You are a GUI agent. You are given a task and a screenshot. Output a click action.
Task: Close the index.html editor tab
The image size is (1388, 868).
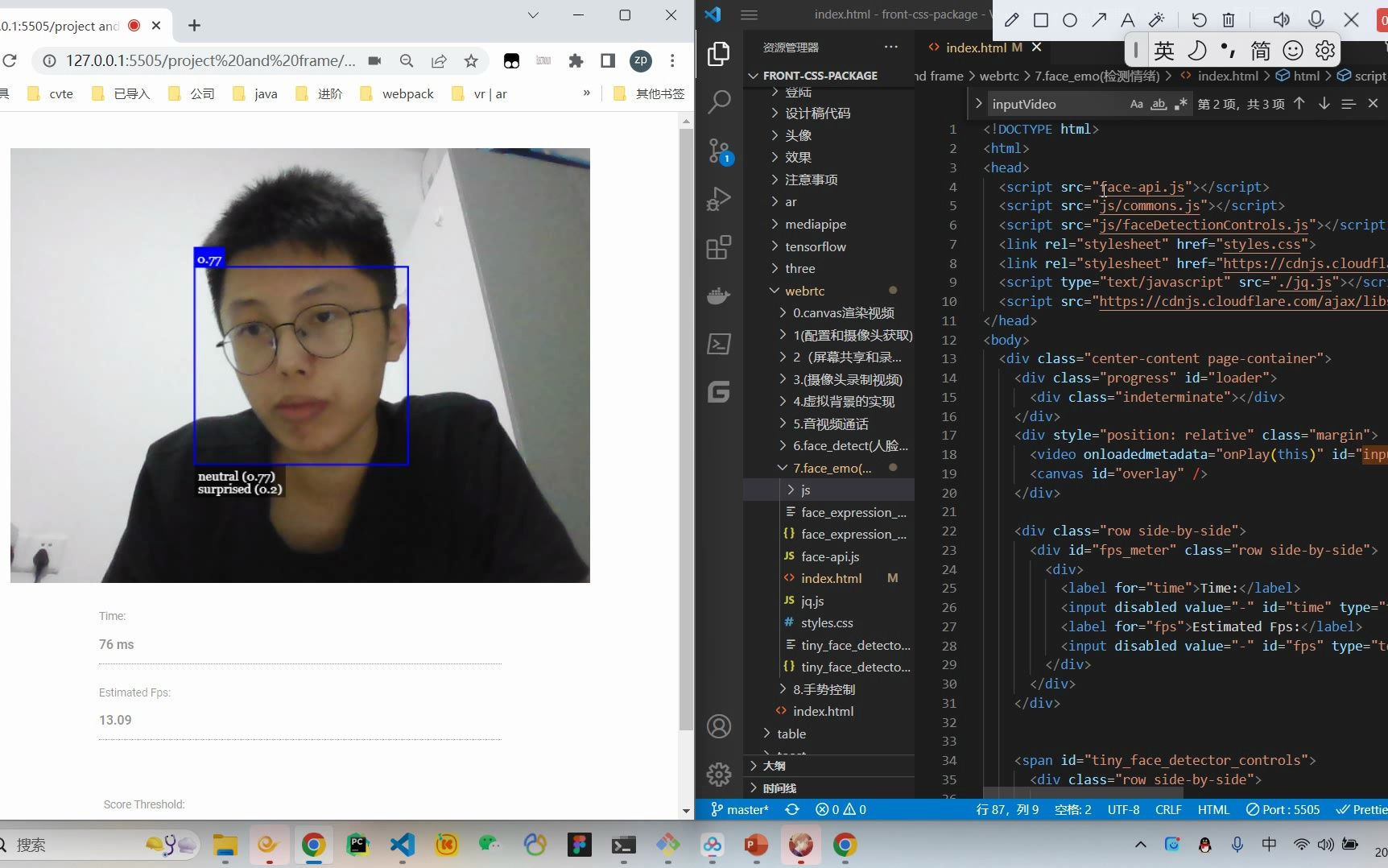coord(1037,48)
